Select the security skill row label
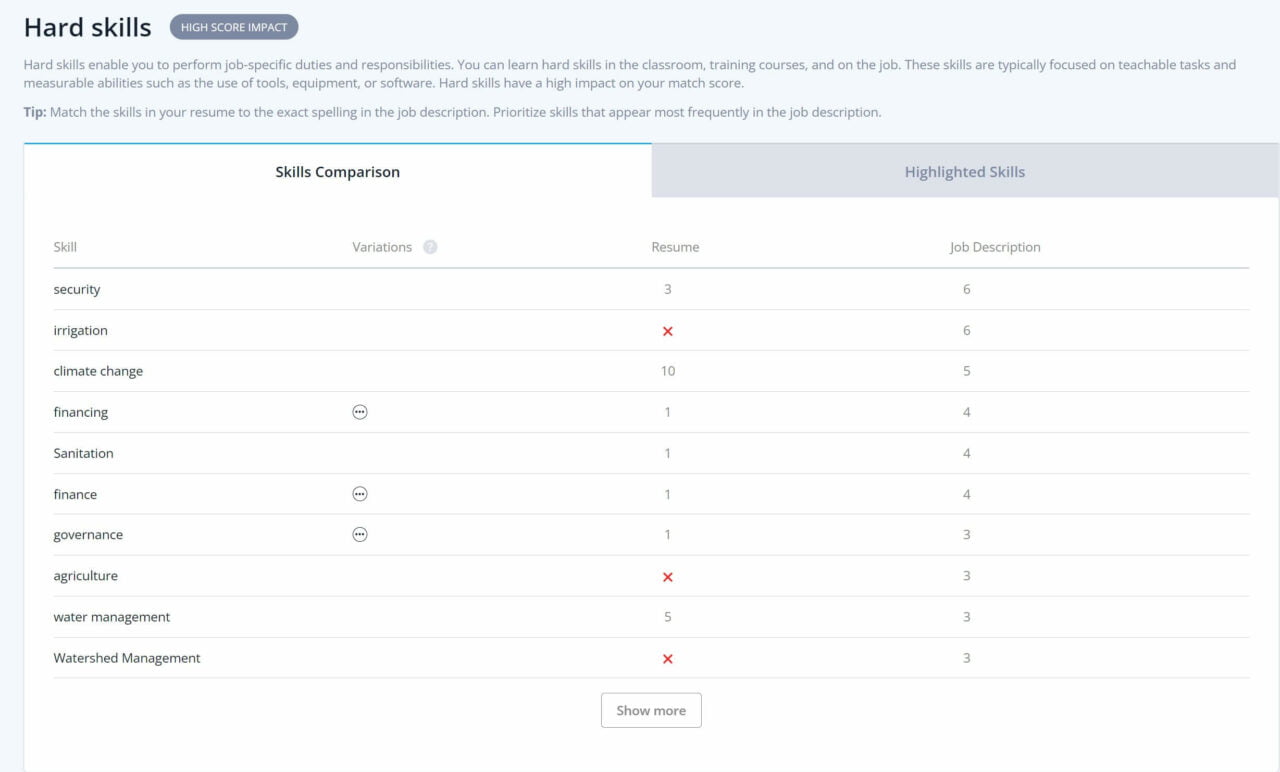 [x=77, y=290]
